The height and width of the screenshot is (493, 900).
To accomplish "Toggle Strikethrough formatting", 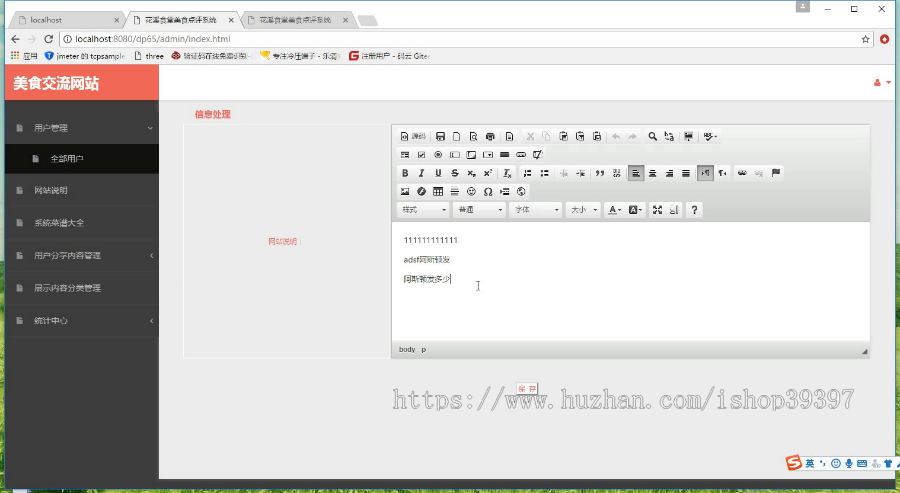I will pyautogui.click(x=455, y=173).
